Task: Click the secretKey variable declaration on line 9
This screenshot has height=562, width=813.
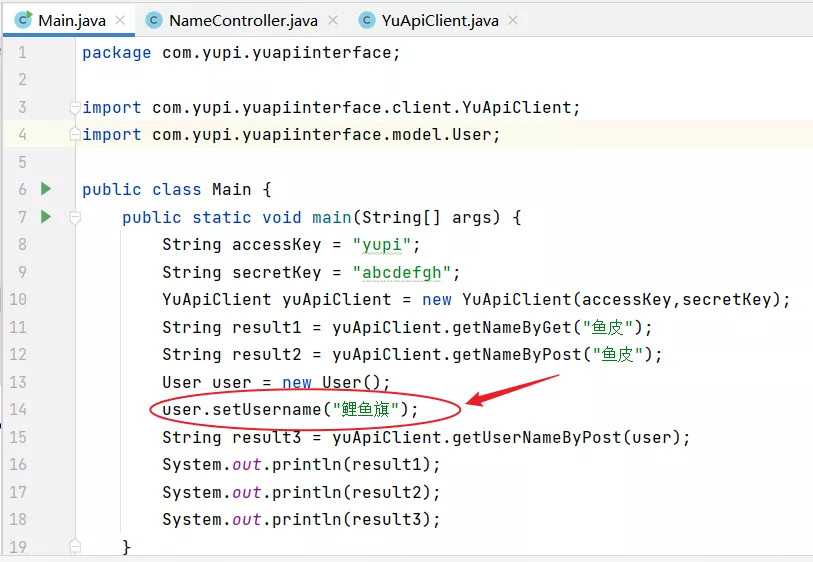Action: point(277,272)
